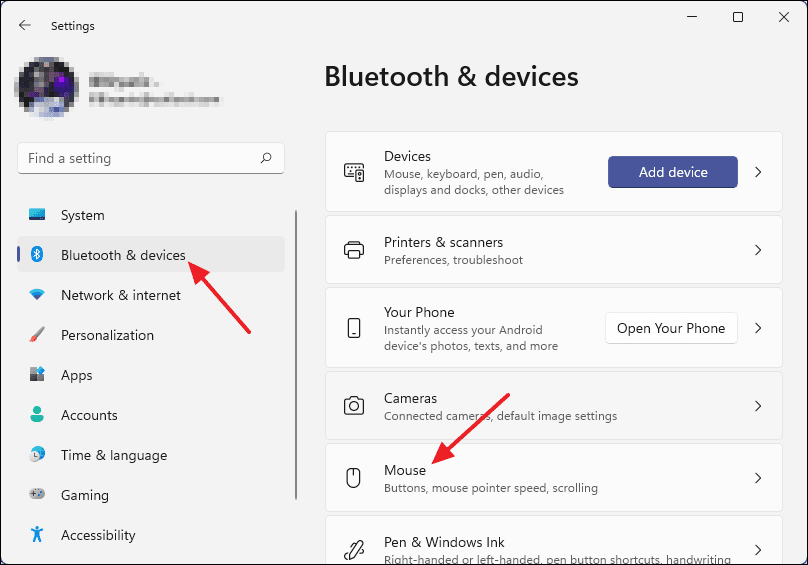Click the System monitor icon
The image size is (808, 565).
(x=37, y=214)
